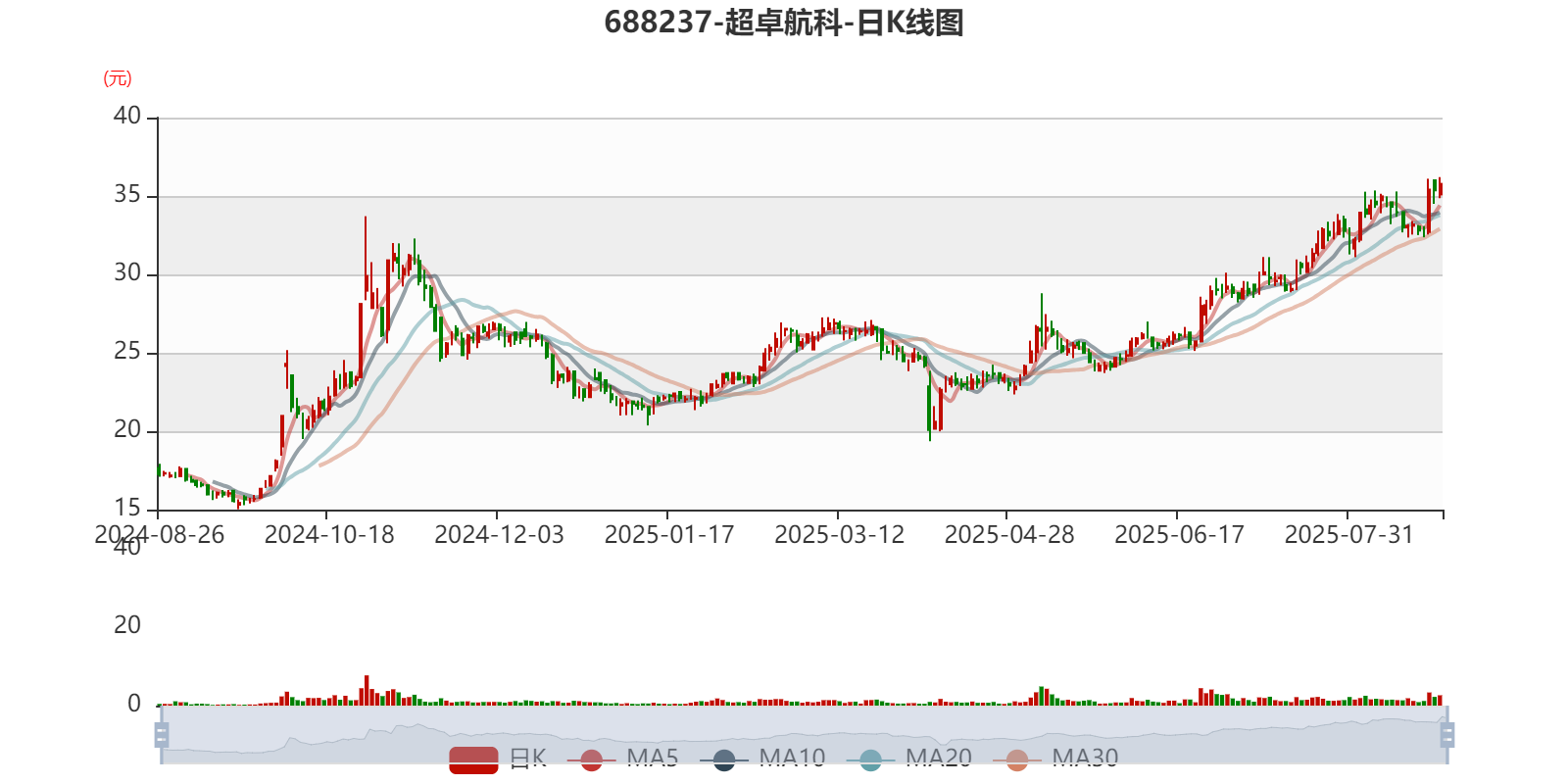Toggle the 日K candlestick series in the legend

pyautogui.click(x=498, y=759)
